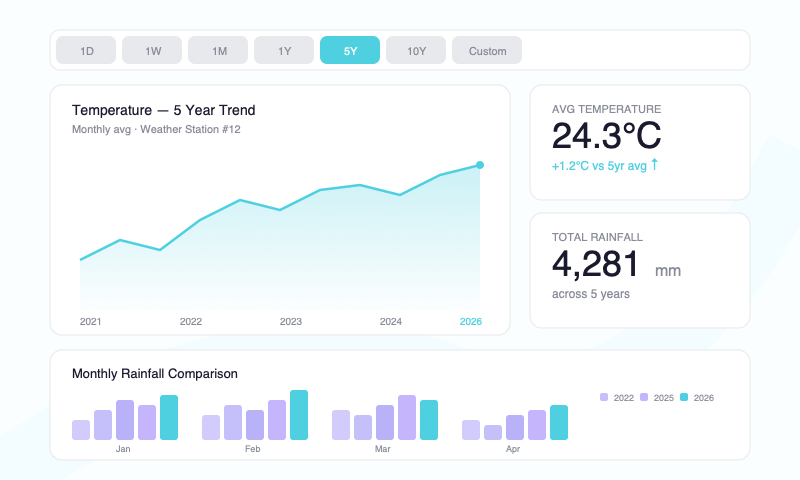Click 'Monthly avg · Weather Station #12' subtitle

click(156, 129)
